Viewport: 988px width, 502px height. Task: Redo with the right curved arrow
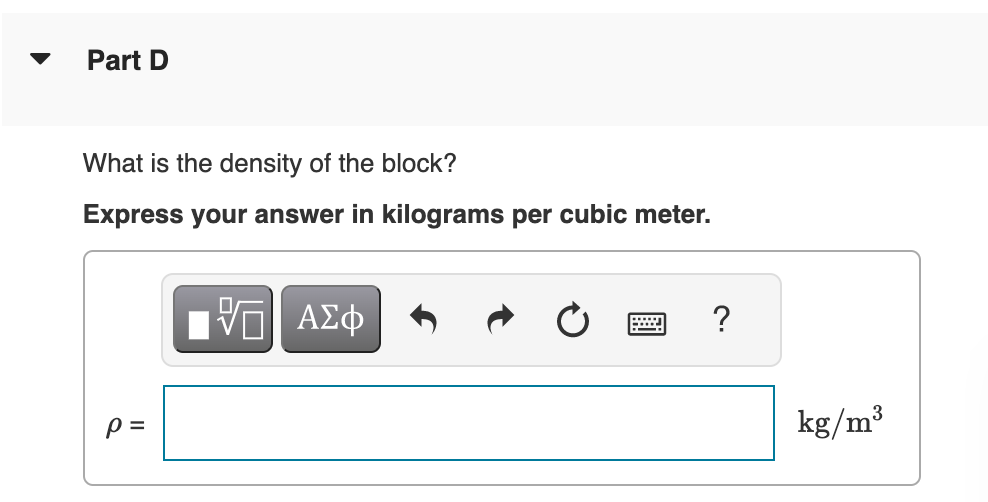pos(500,319)
